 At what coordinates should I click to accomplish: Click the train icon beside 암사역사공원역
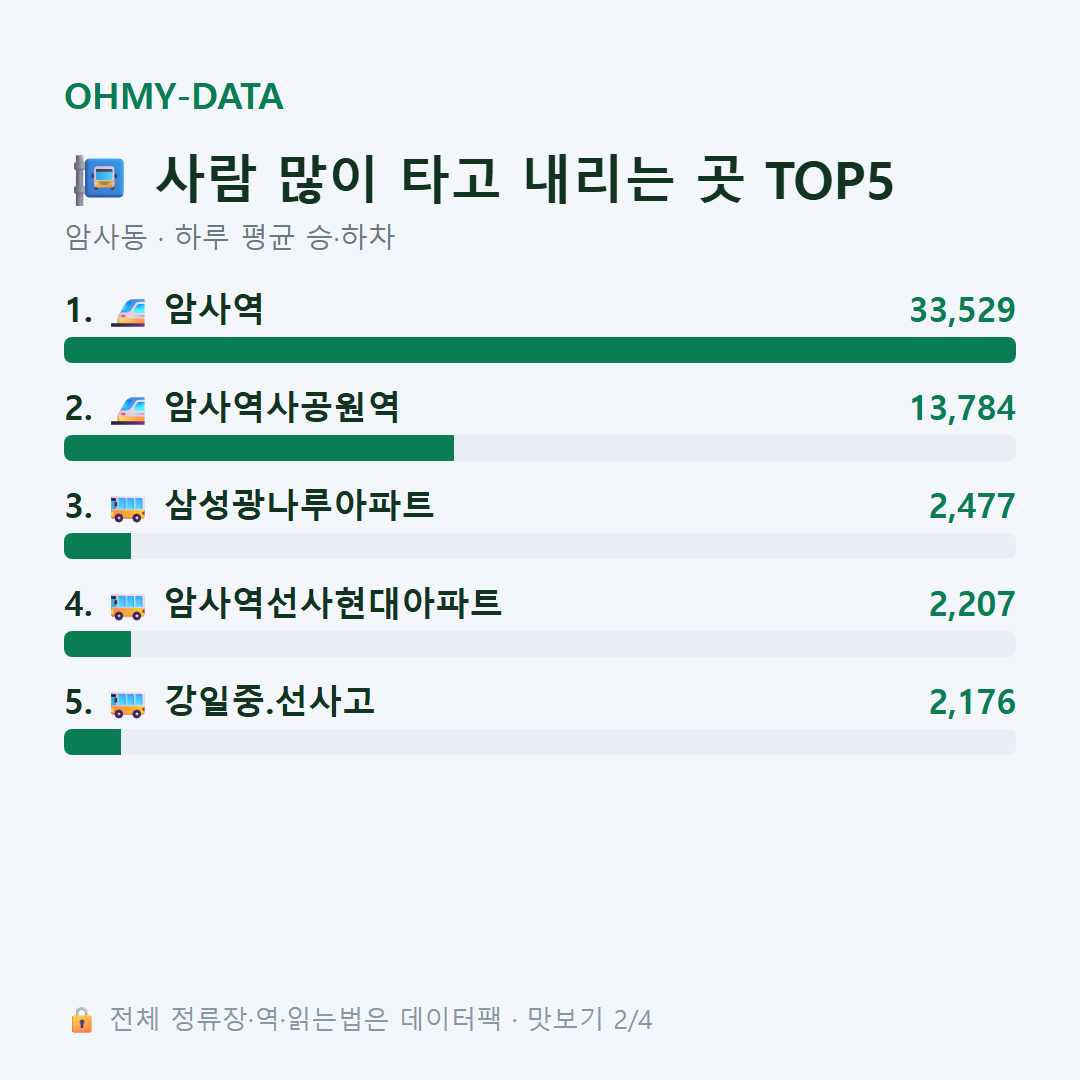click(x=128, y=408)
